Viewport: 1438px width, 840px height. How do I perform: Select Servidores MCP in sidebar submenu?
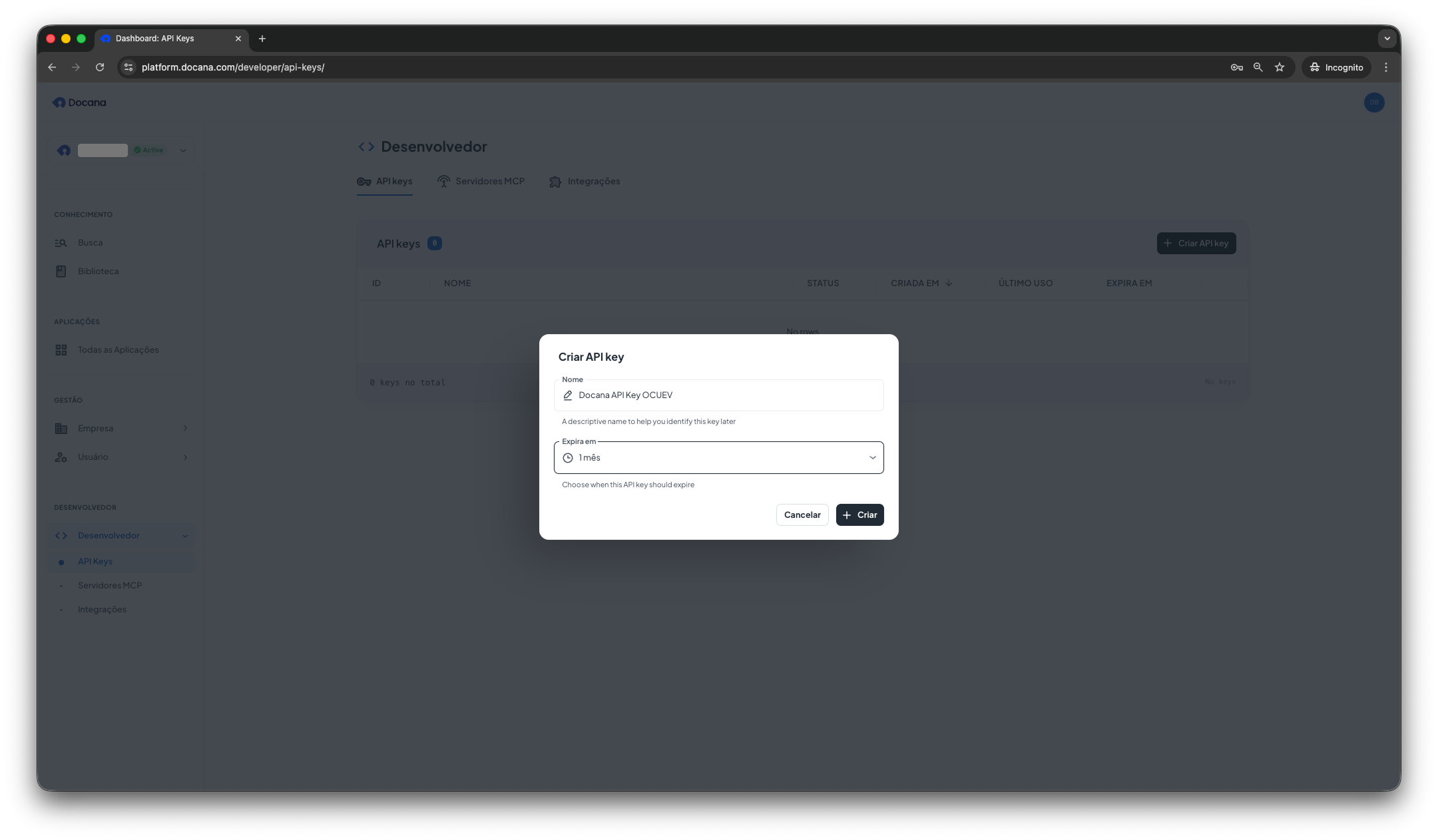(121, 586)
